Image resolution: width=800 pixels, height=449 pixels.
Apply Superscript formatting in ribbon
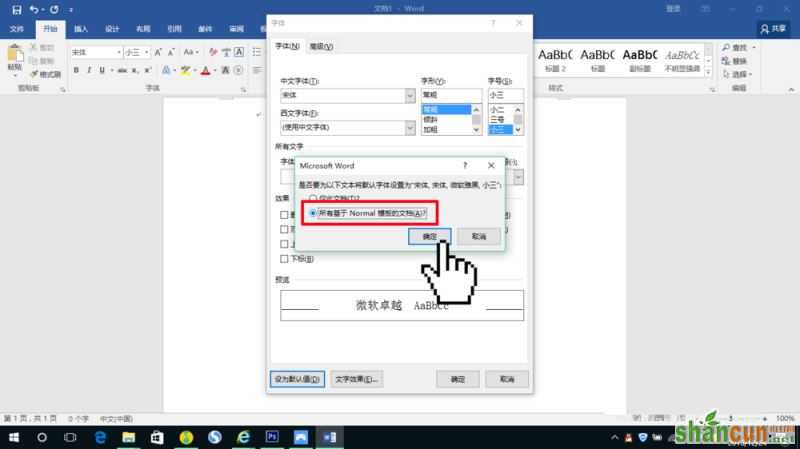147,70
